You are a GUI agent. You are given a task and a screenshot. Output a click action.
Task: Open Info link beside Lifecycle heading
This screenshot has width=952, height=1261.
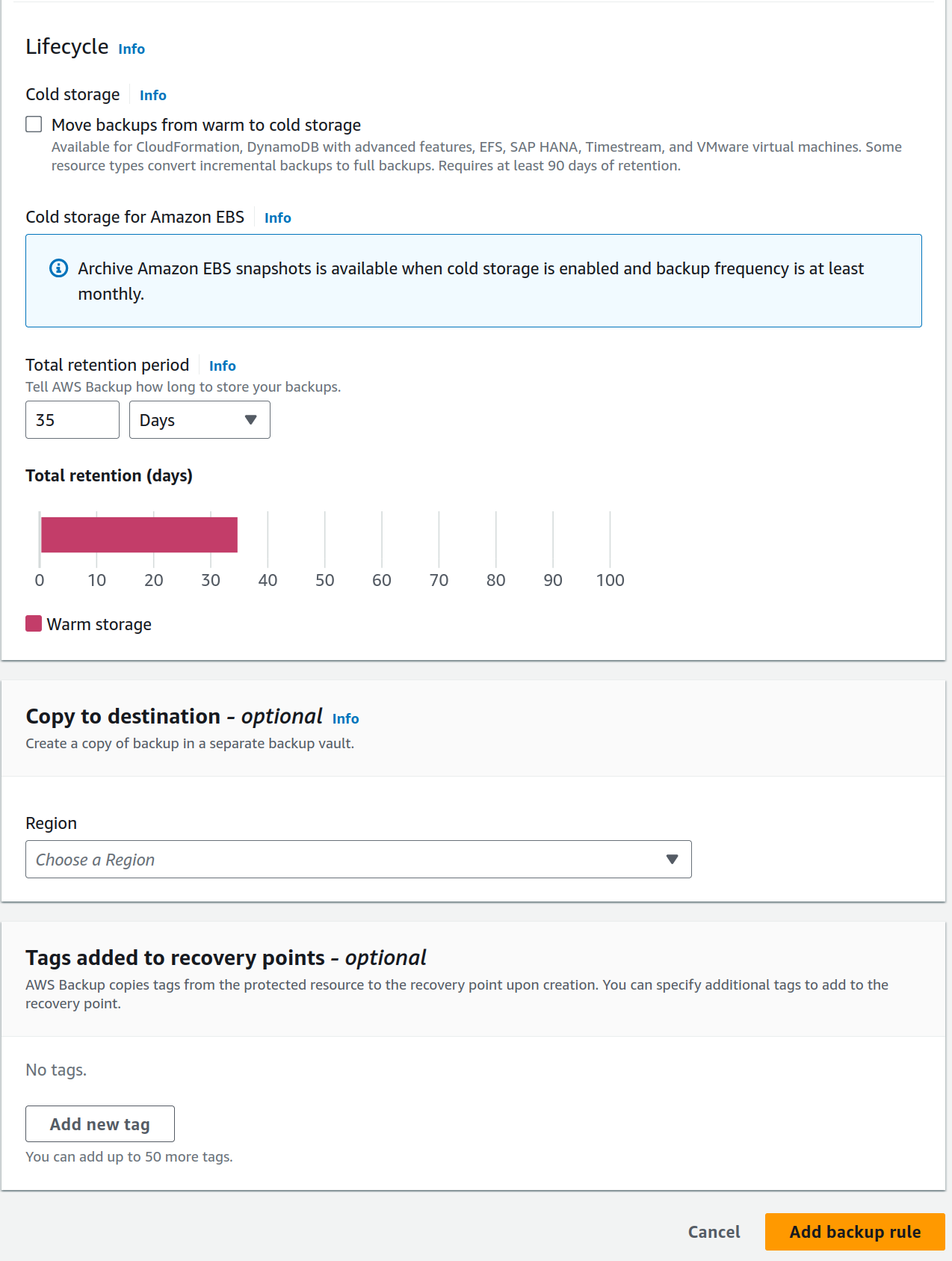pyautogui.click(x=132, y=49)
